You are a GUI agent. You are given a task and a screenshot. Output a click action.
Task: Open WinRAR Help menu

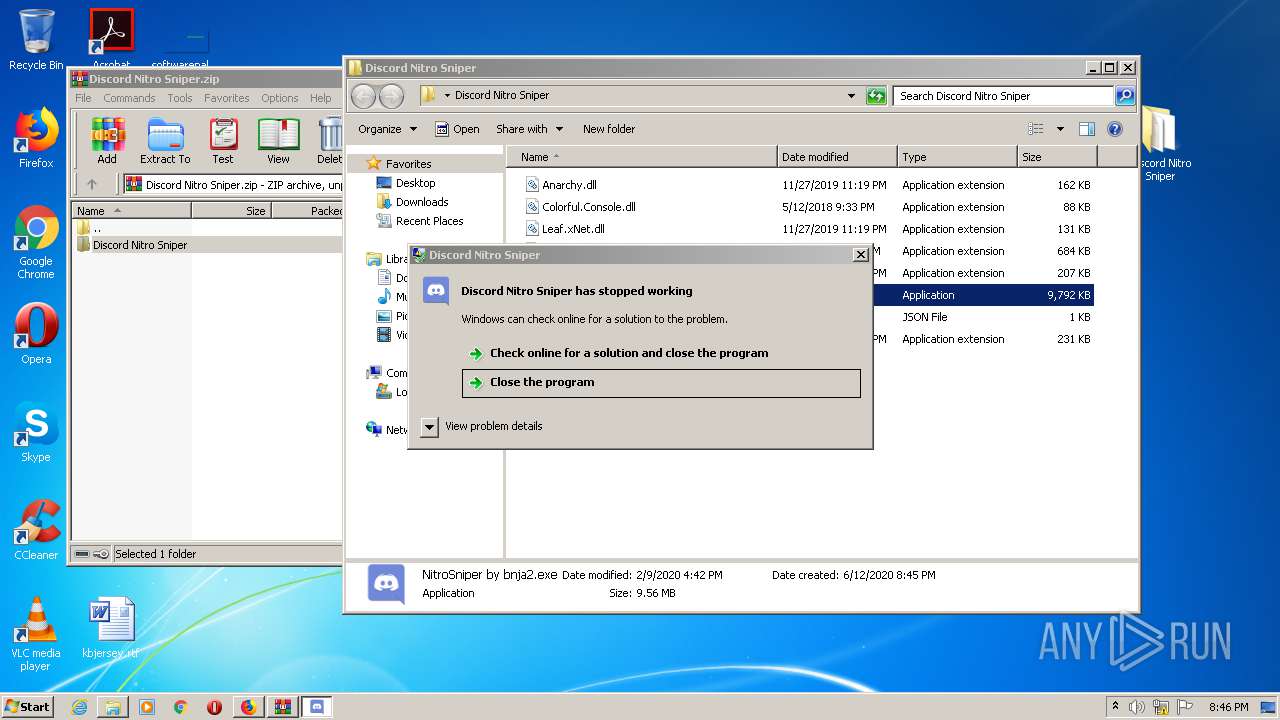[x=320, y=98]
